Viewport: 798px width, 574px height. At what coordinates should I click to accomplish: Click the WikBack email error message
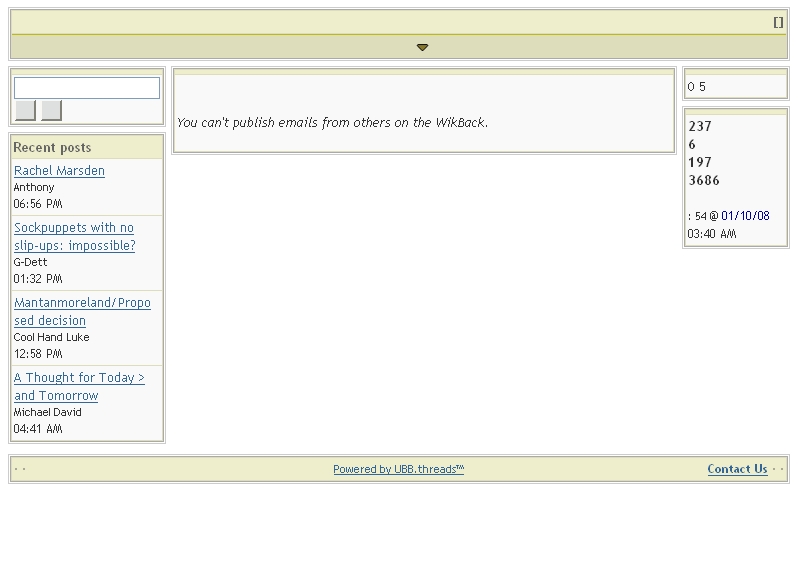(332, 123)
